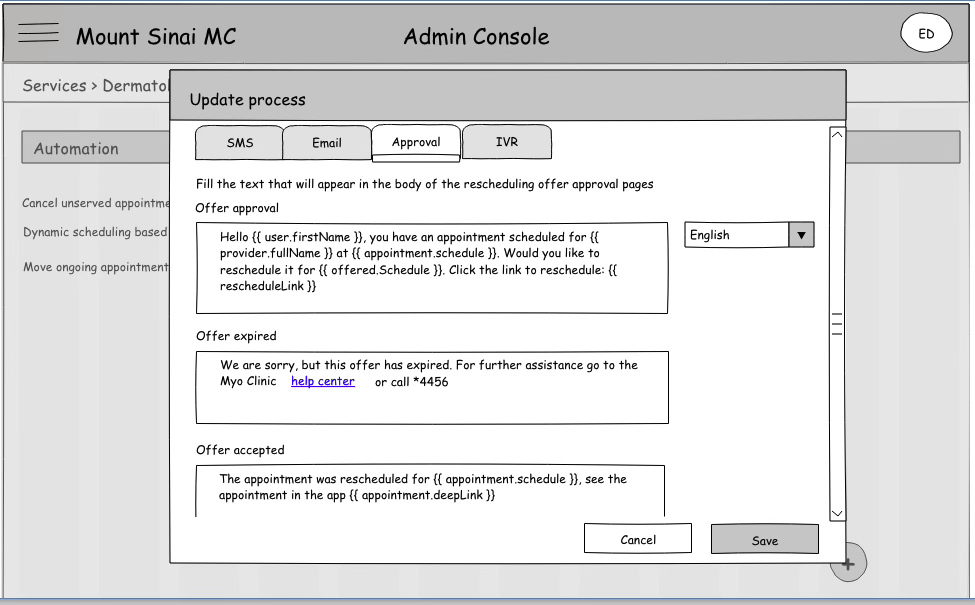Select Cancel unserved appointments row

click(x=96, y=203)
